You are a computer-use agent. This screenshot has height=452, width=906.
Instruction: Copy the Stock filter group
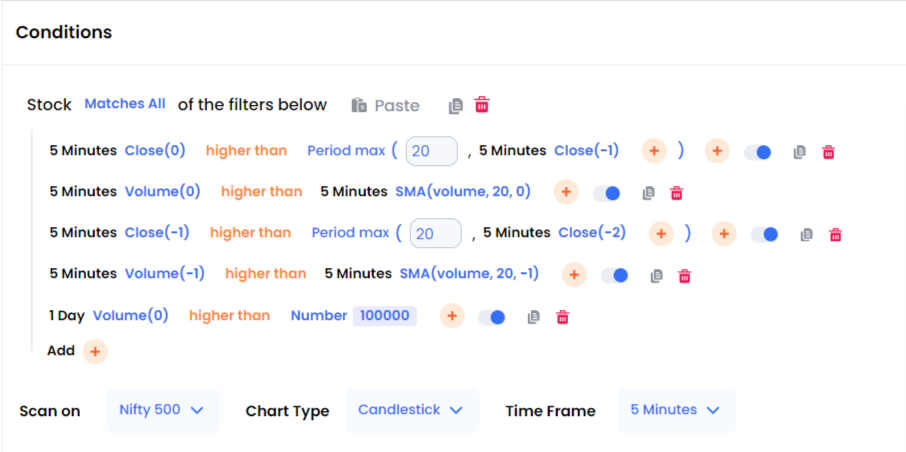(456, 105)
